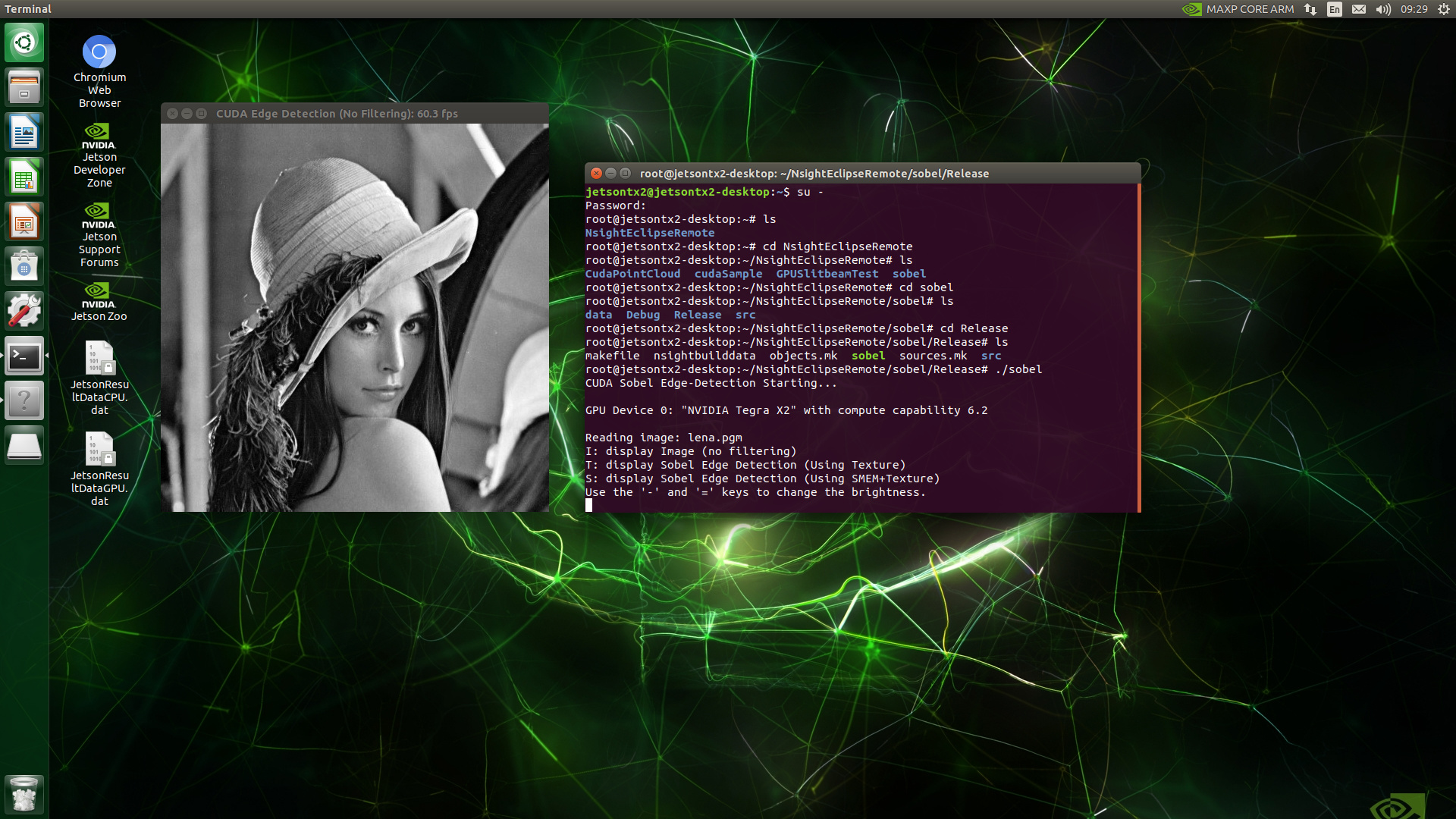Open Ubuntu Help from the launcher
This screenshot has width=1456, height=819.
tap(24, 400)
